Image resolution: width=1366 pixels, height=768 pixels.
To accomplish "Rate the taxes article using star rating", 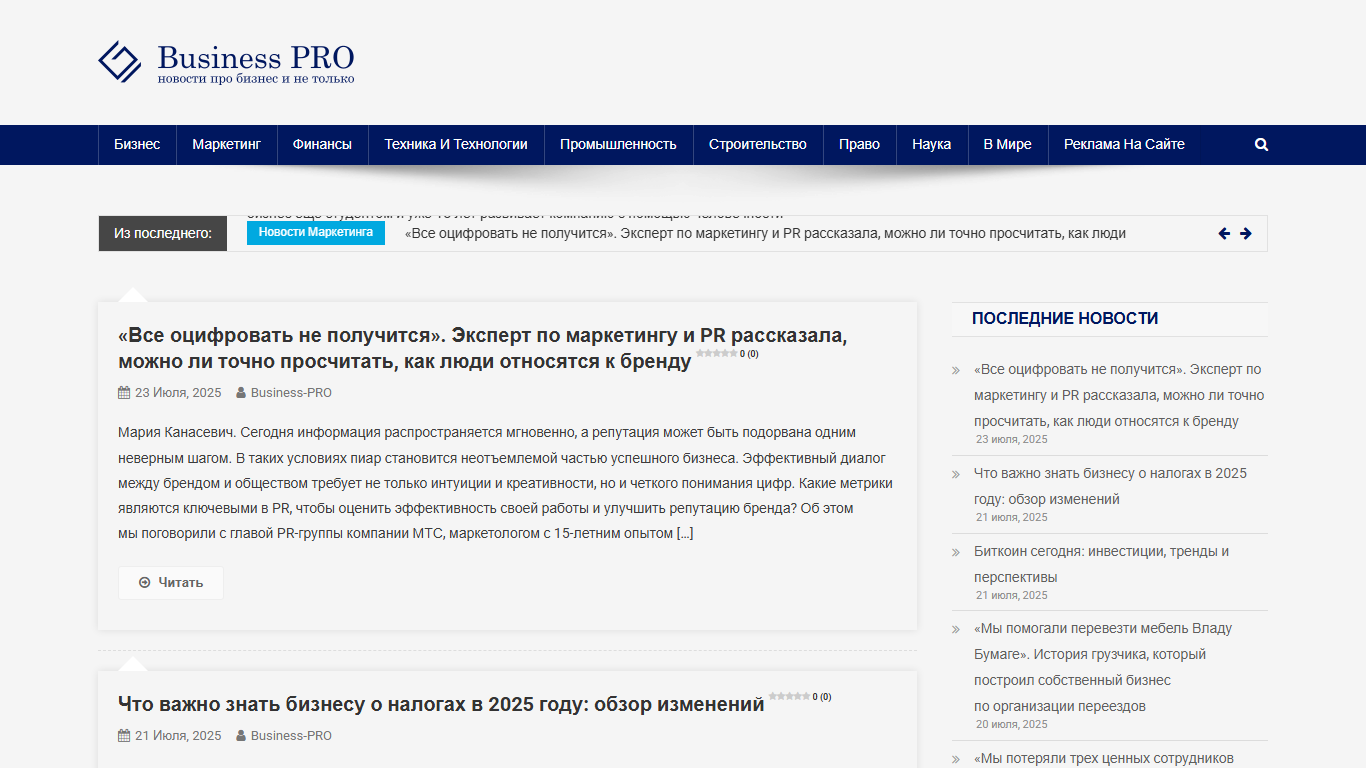I will (789, 696).
